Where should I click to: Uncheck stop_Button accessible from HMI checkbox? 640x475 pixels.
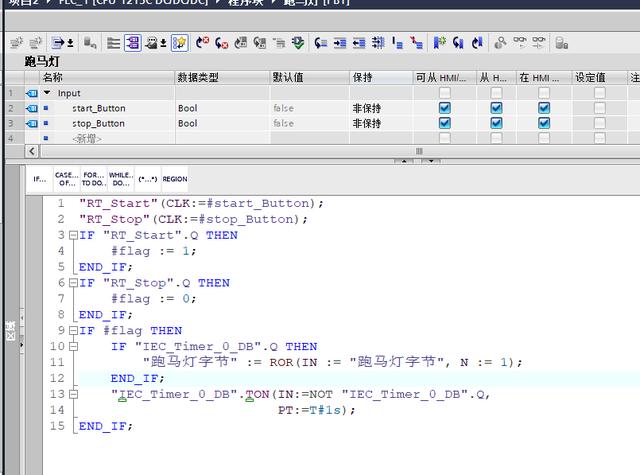pyautogui.click(x=444, y=123)
